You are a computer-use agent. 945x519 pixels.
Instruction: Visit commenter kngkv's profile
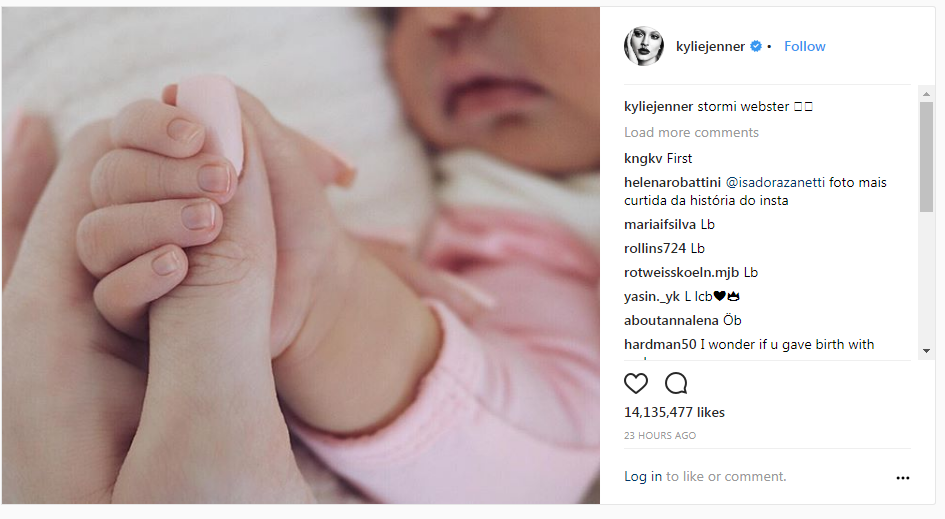pyautogui.click(x=643, y=159)
